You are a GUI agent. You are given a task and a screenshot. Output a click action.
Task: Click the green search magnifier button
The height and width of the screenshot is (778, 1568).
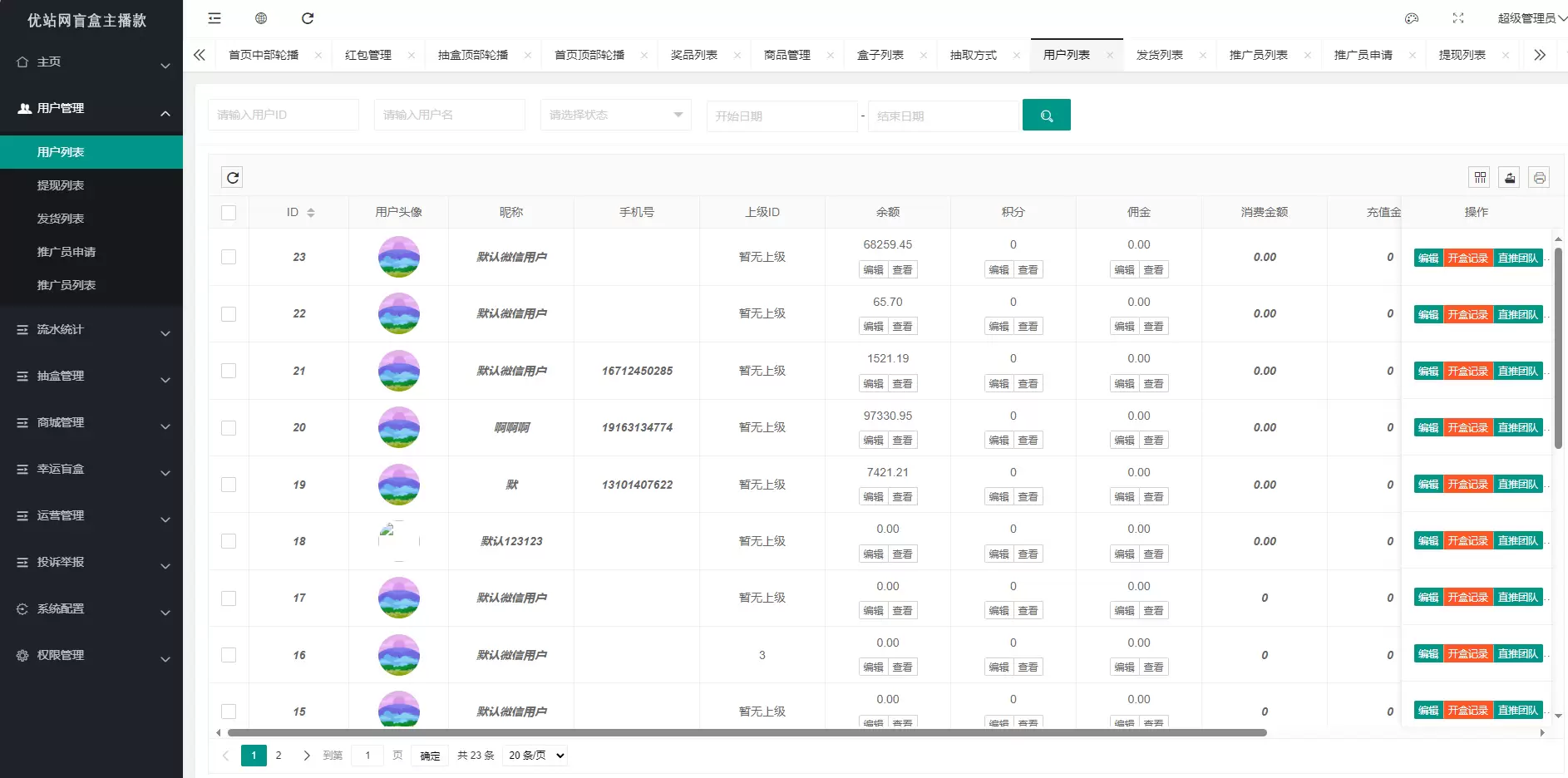pos(1046,116)
